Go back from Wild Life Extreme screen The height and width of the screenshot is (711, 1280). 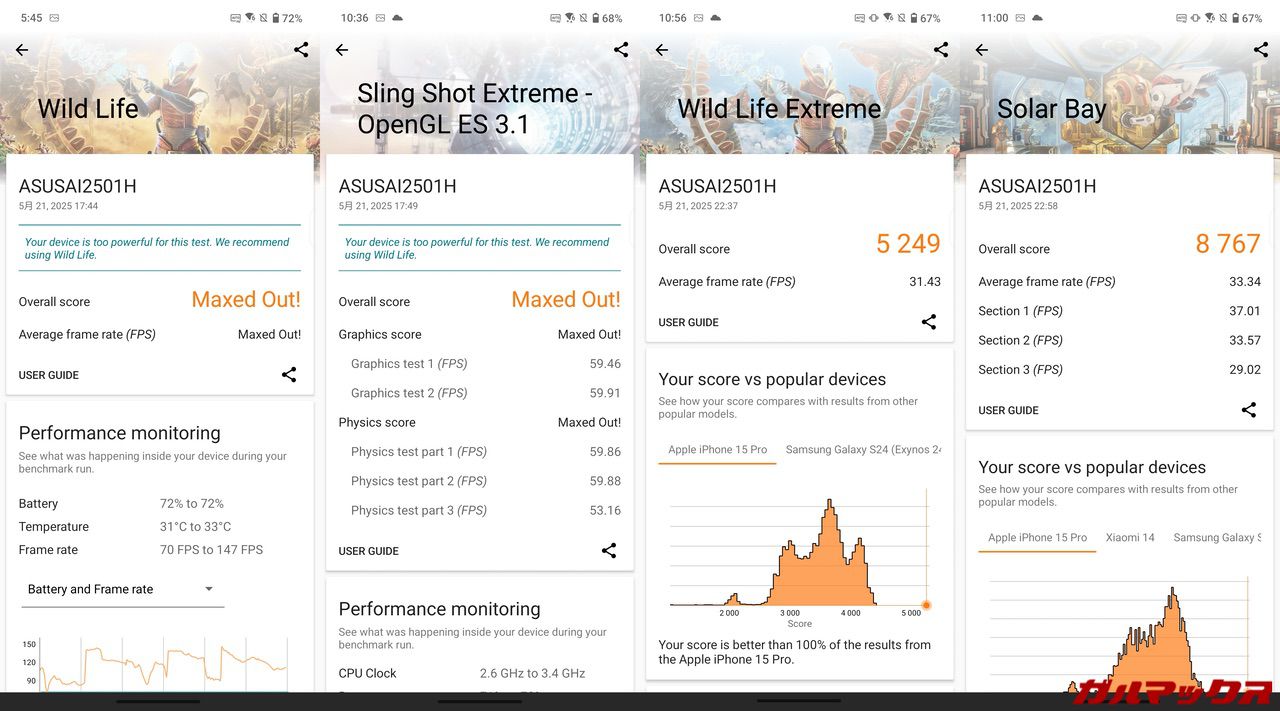pos(662,50)
